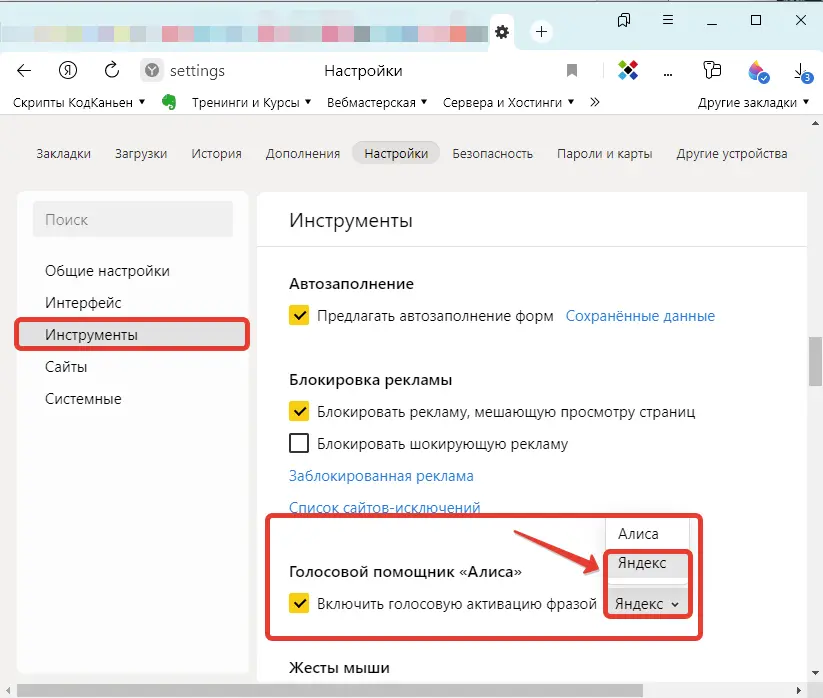Open the Заблокированная реклама link

coord(381,476)
